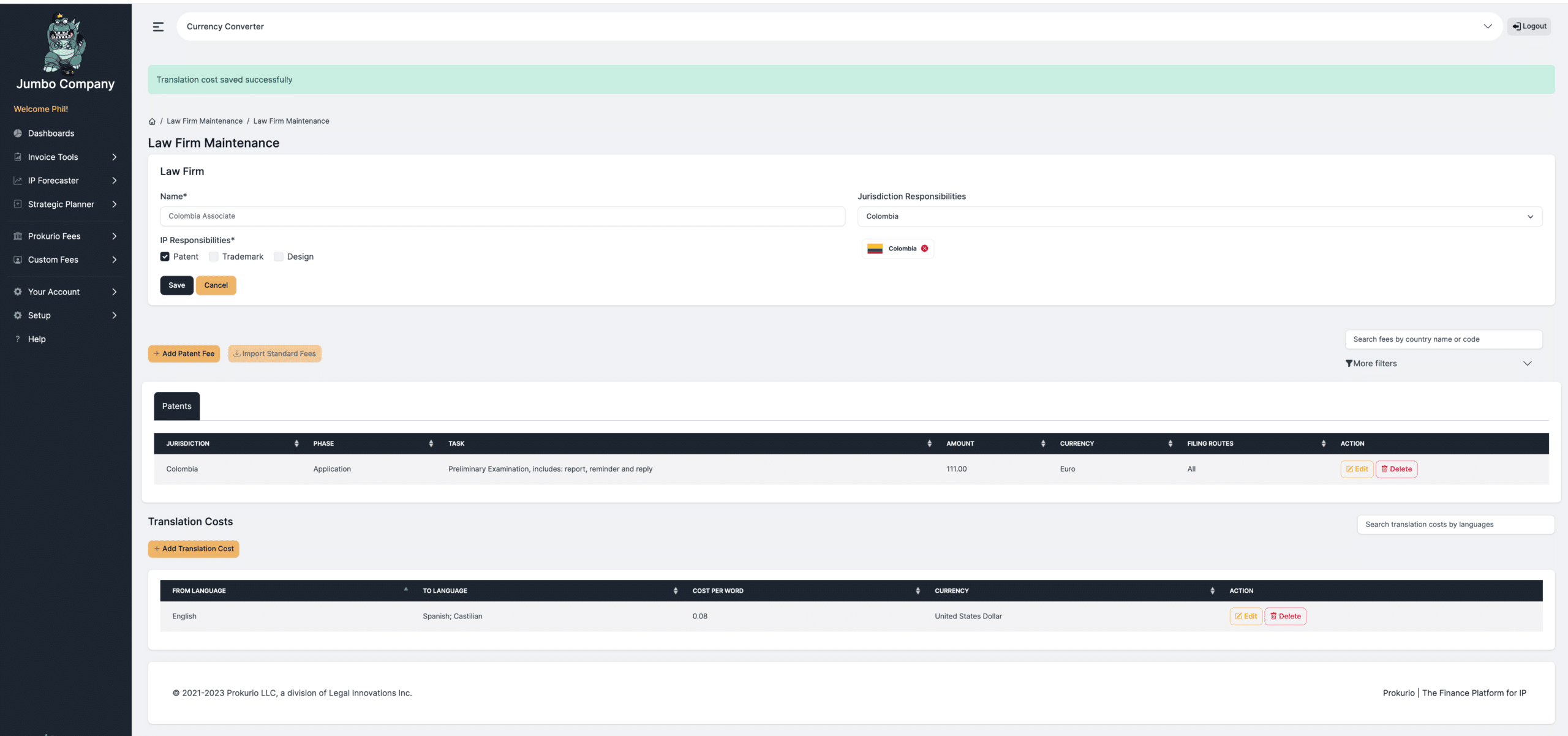The image size is (1568, 736).
Task: Click the Custom Fees sidebar icon
Action: click(x=18, y=260)
